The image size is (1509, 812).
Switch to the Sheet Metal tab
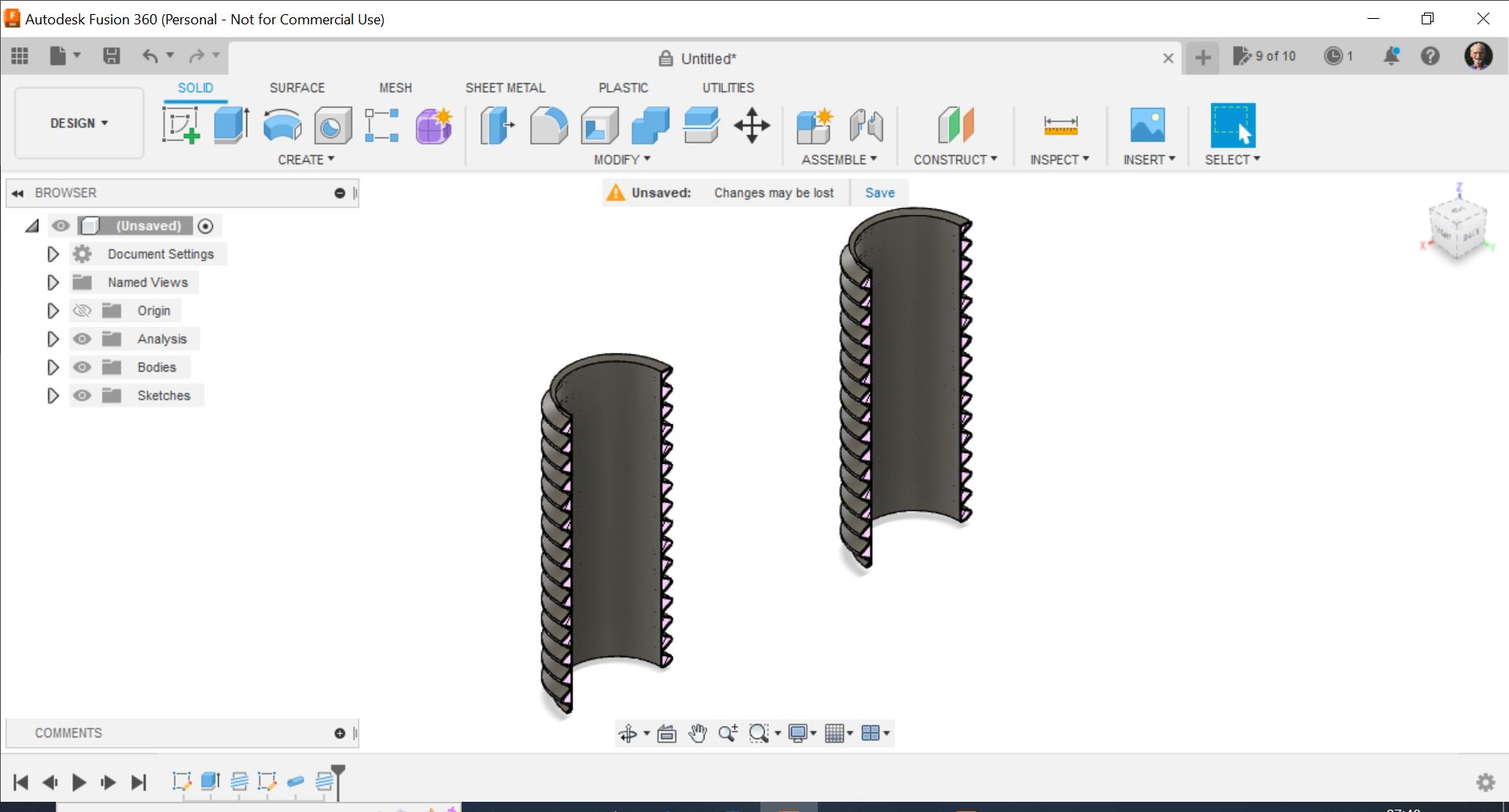[x=505, y=87]
